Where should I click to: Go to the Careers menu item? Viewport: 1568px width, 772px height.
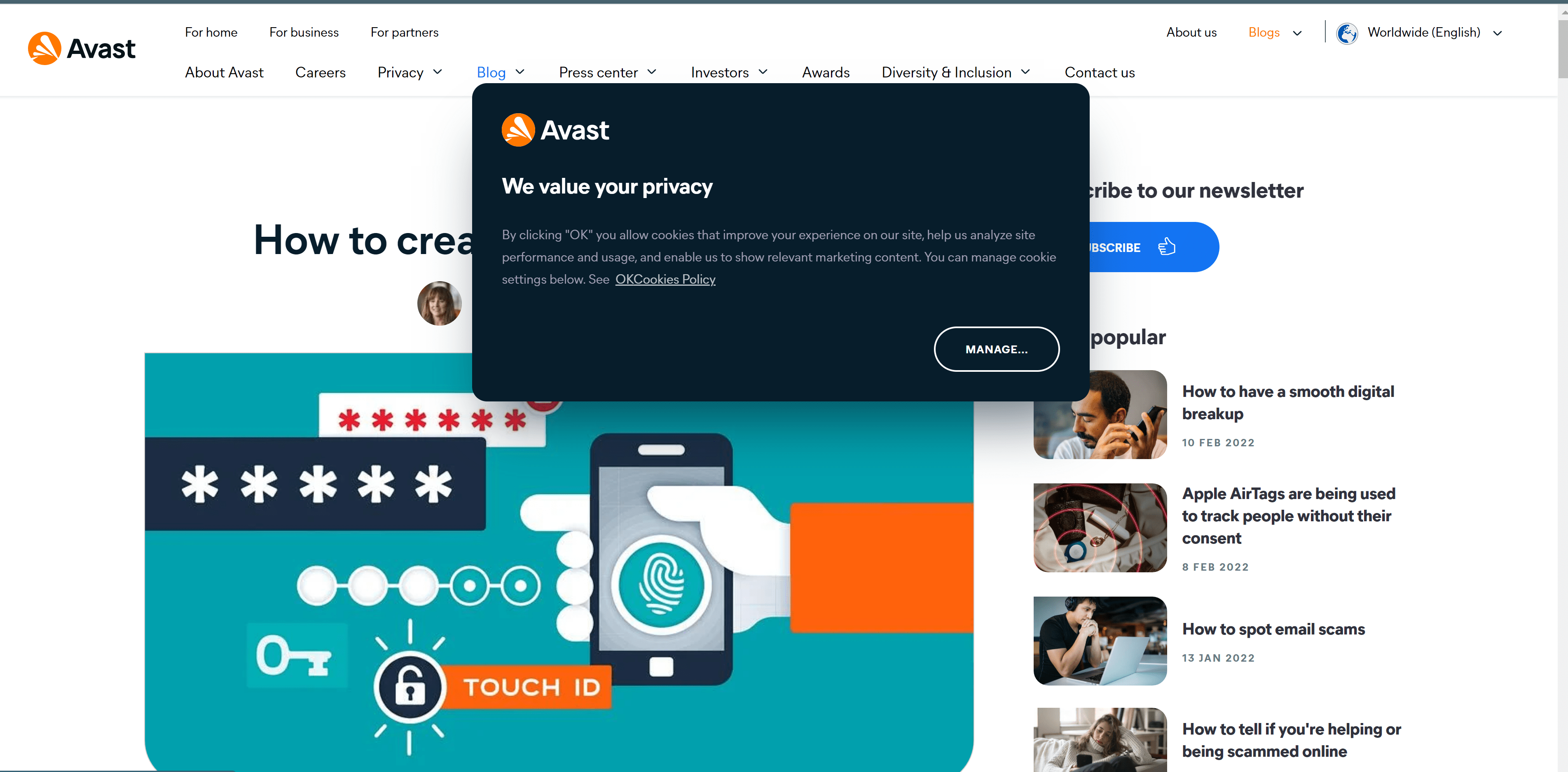click(320, 72)
